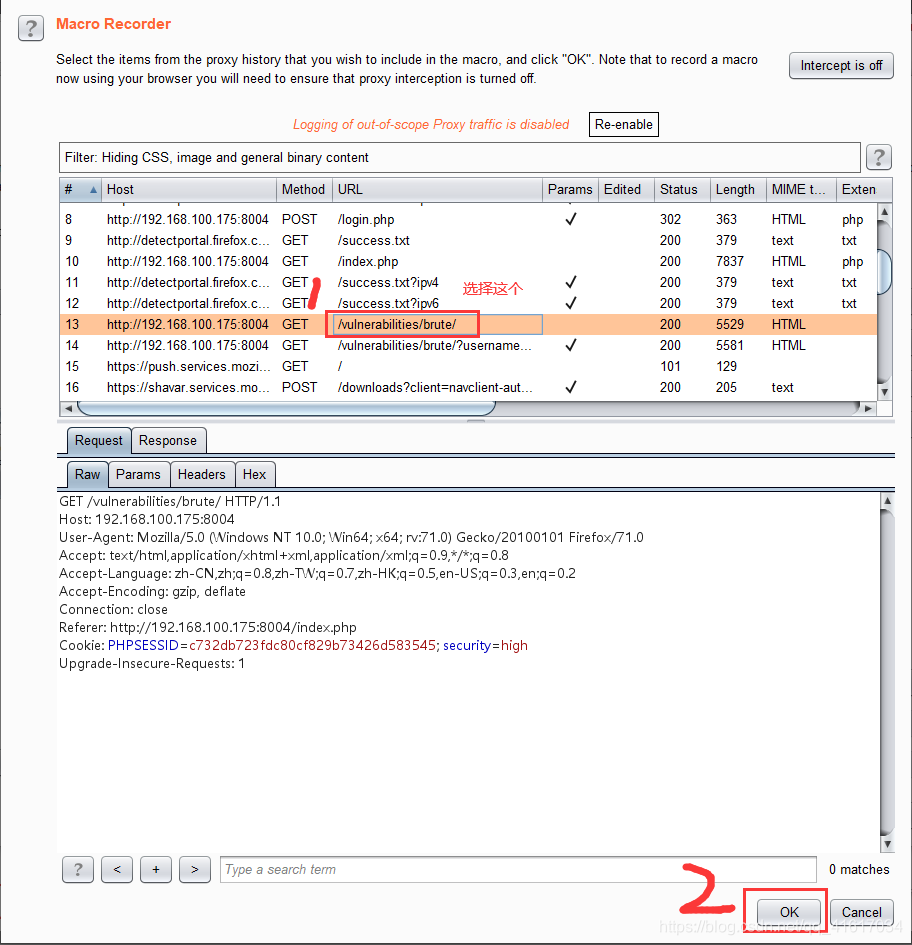912x945 pixels.
Task: Click the help icon beside the filter bar
Action: click(878, 157)
